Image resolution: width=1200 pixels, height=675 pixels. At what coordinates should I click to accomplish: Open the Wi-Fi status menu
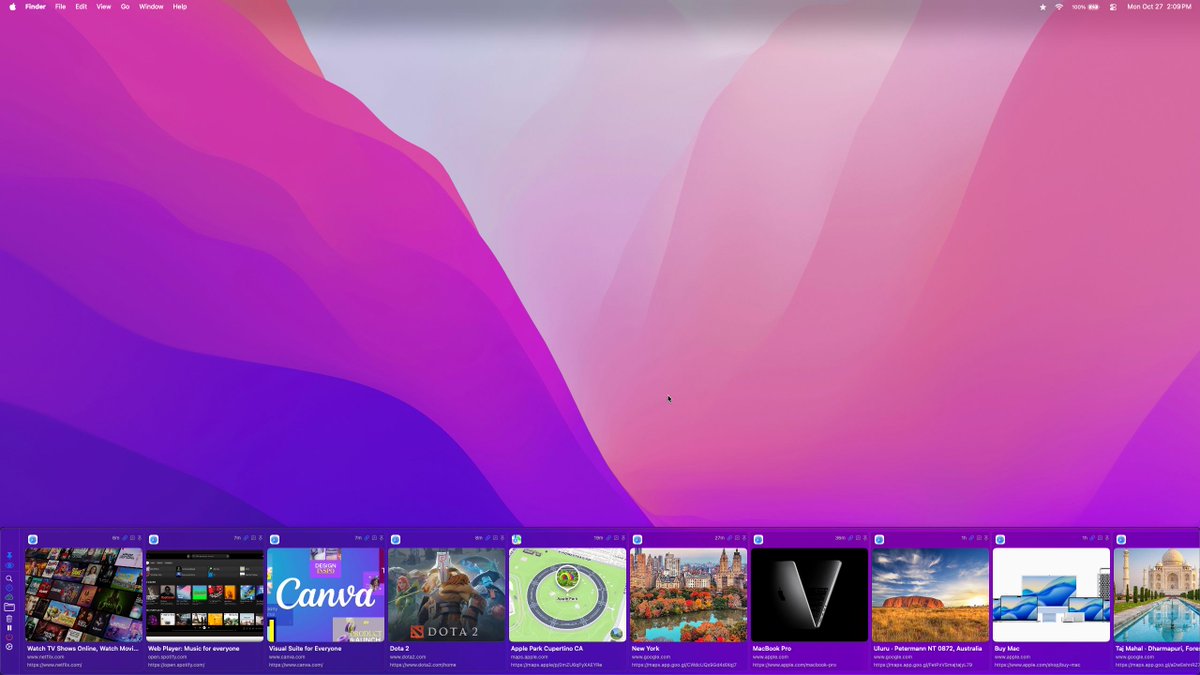coord(1059,6)
